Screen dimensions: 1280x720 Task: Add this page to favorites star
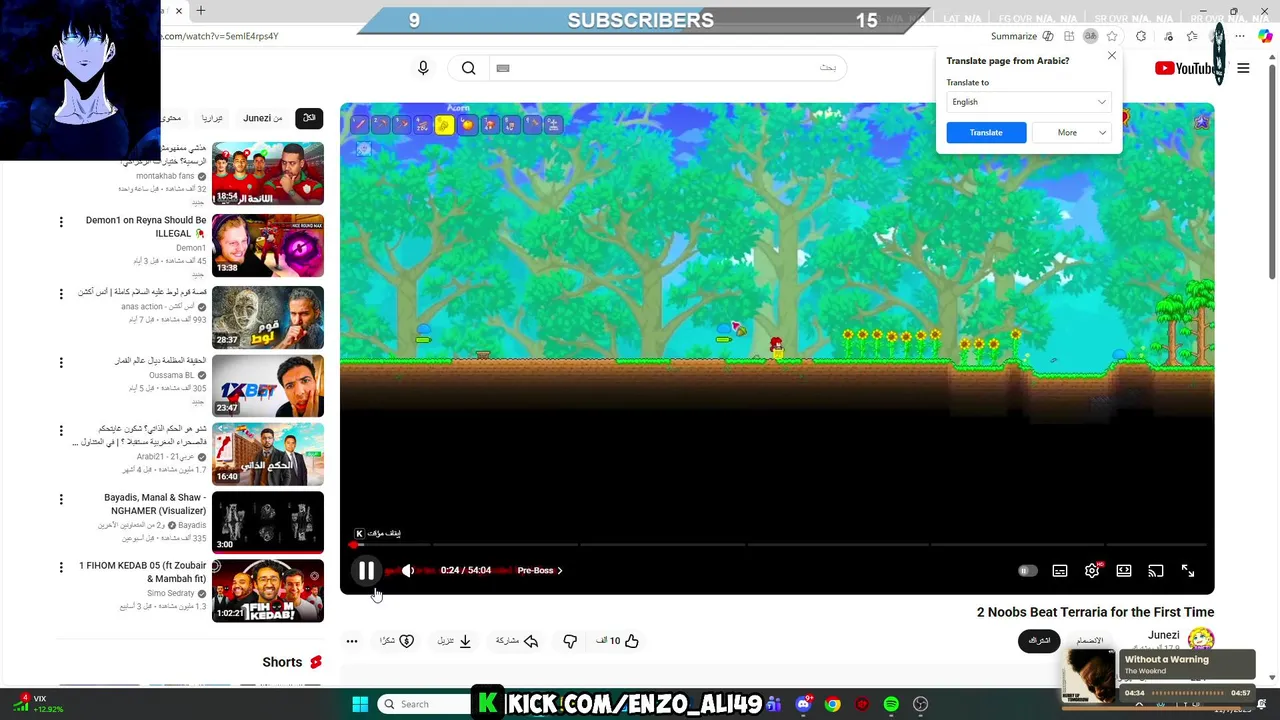(x=1111, y=36)
